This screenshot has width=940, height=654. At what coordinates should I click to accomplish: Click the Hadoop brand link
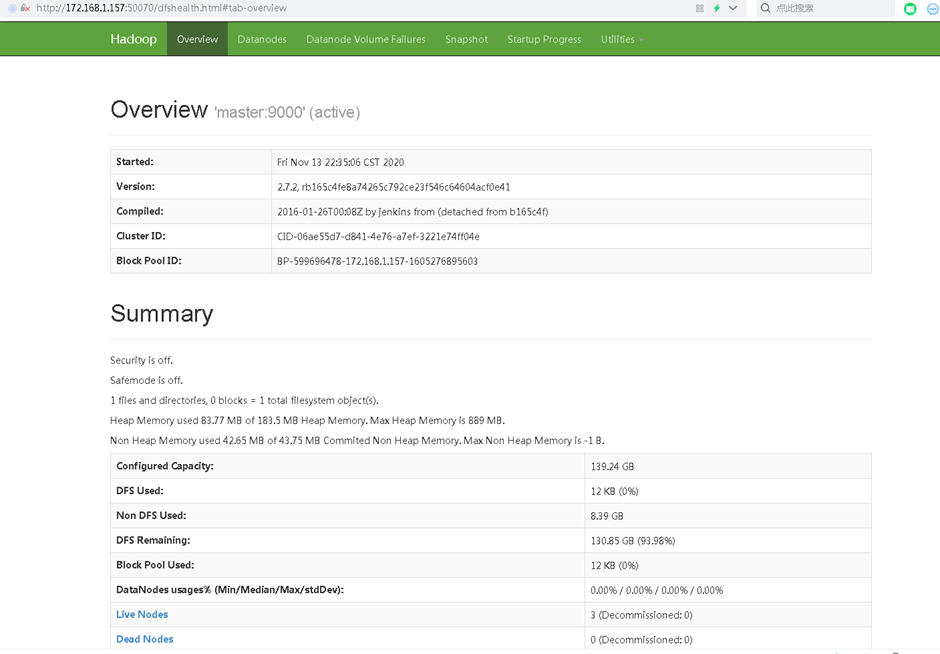click(133, 39)
